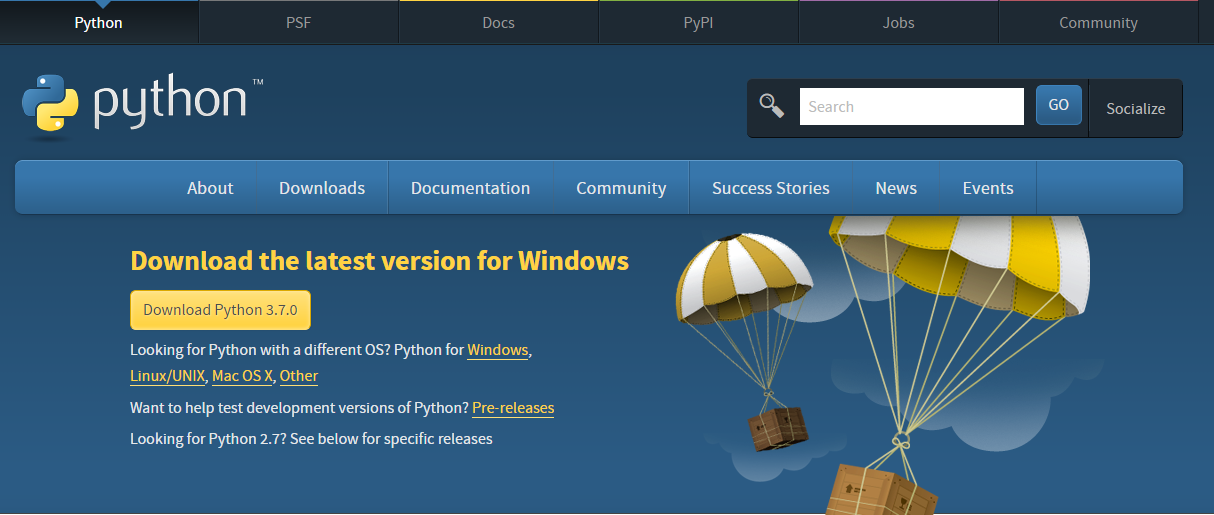Open the Downloads menu
The width and height of the screenshot is (1214, 515).
tap(322, 188)
